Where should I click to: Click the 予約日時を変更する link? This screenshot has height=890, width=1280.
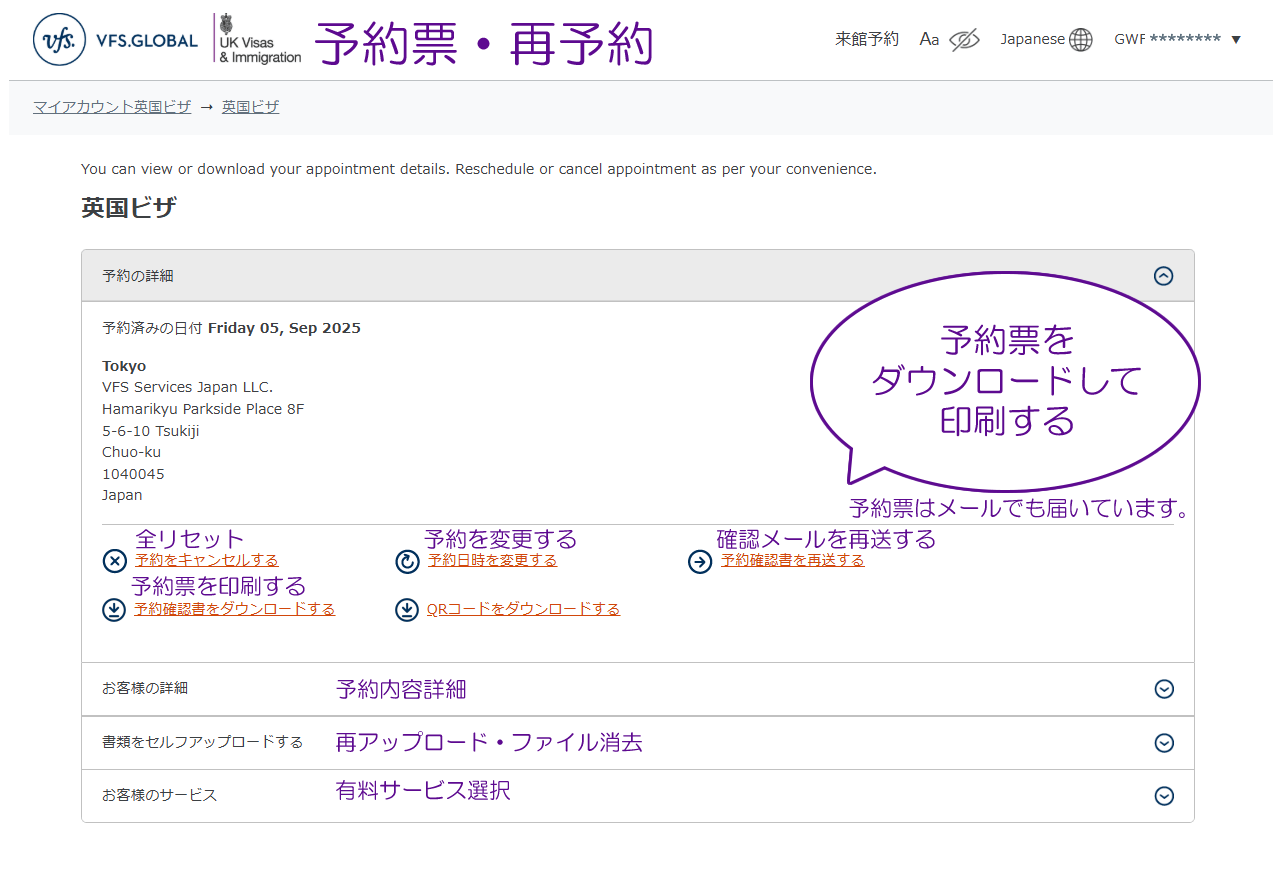tap(492, 561)
